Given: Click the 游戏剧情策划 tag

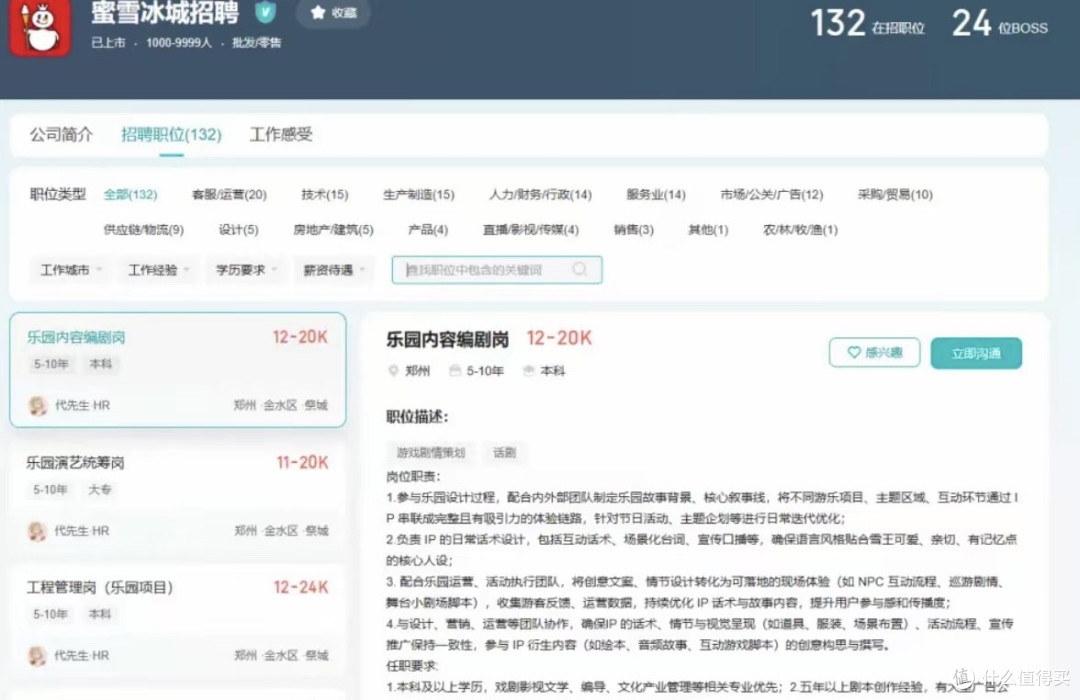Looking at the screenshot, I should [x=431, y=453].
